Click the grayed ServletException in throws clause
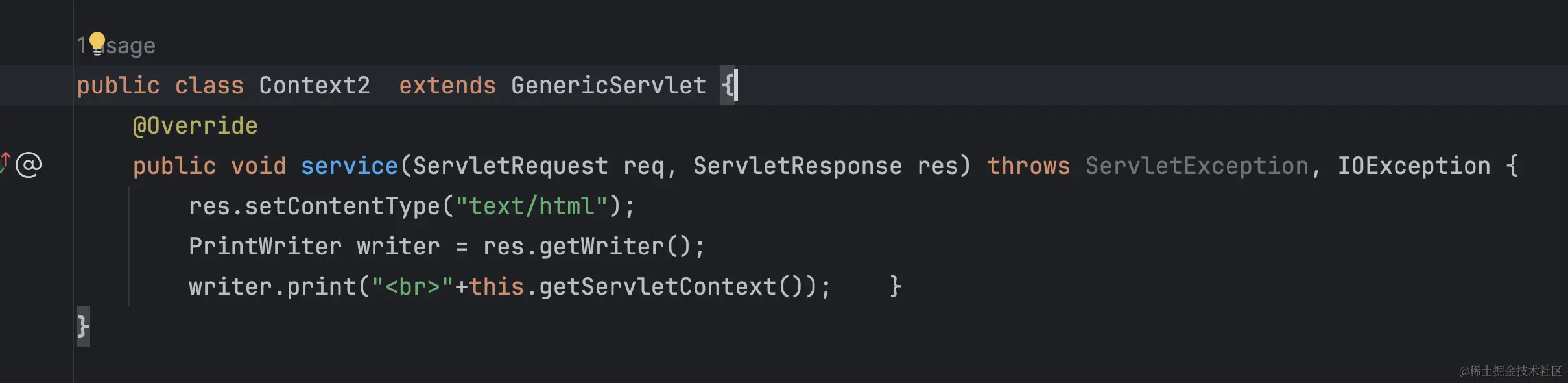 pyautogui.click(x=1196, y=166)
